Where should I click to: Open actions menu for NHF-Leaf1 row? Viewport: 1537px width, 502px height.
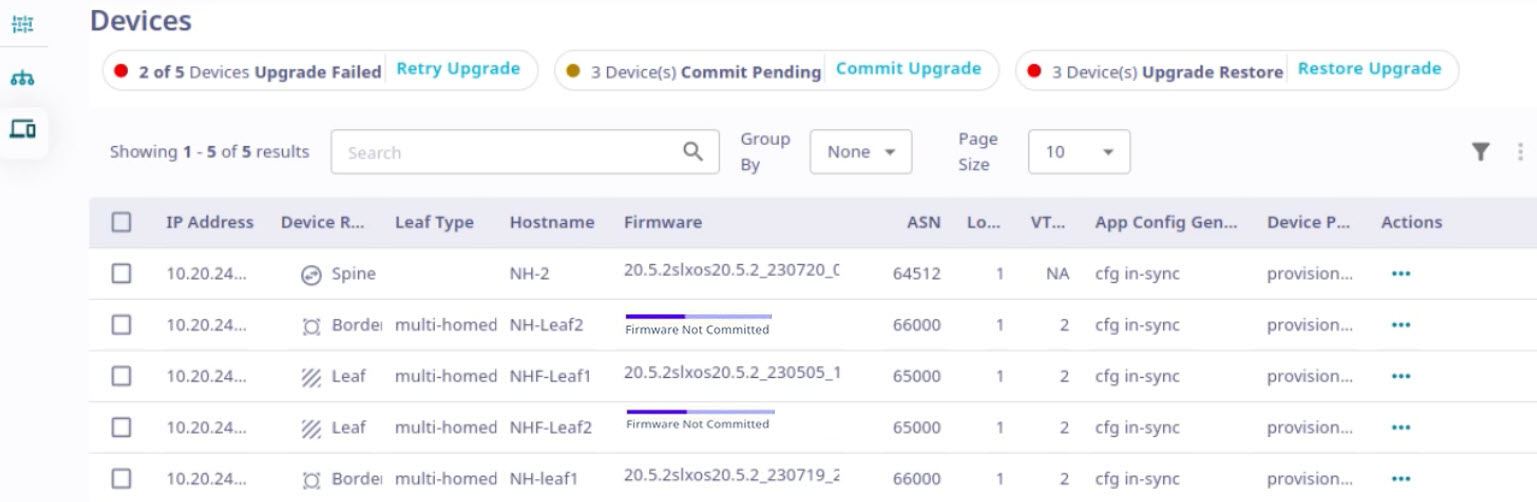[1401, 376]
